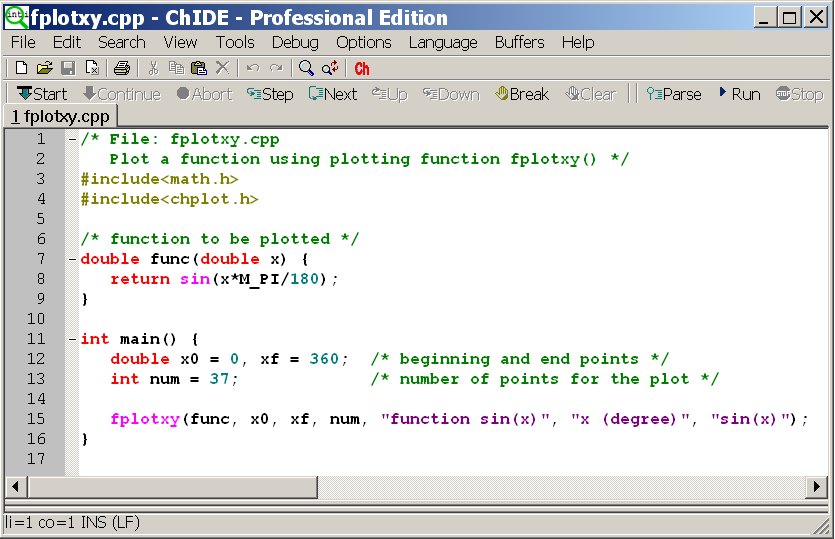Viewport: 835px width, 539px height.
Task: Cut selection with the scissors icon
Action: pyautogui.click(x=153, y=68)
